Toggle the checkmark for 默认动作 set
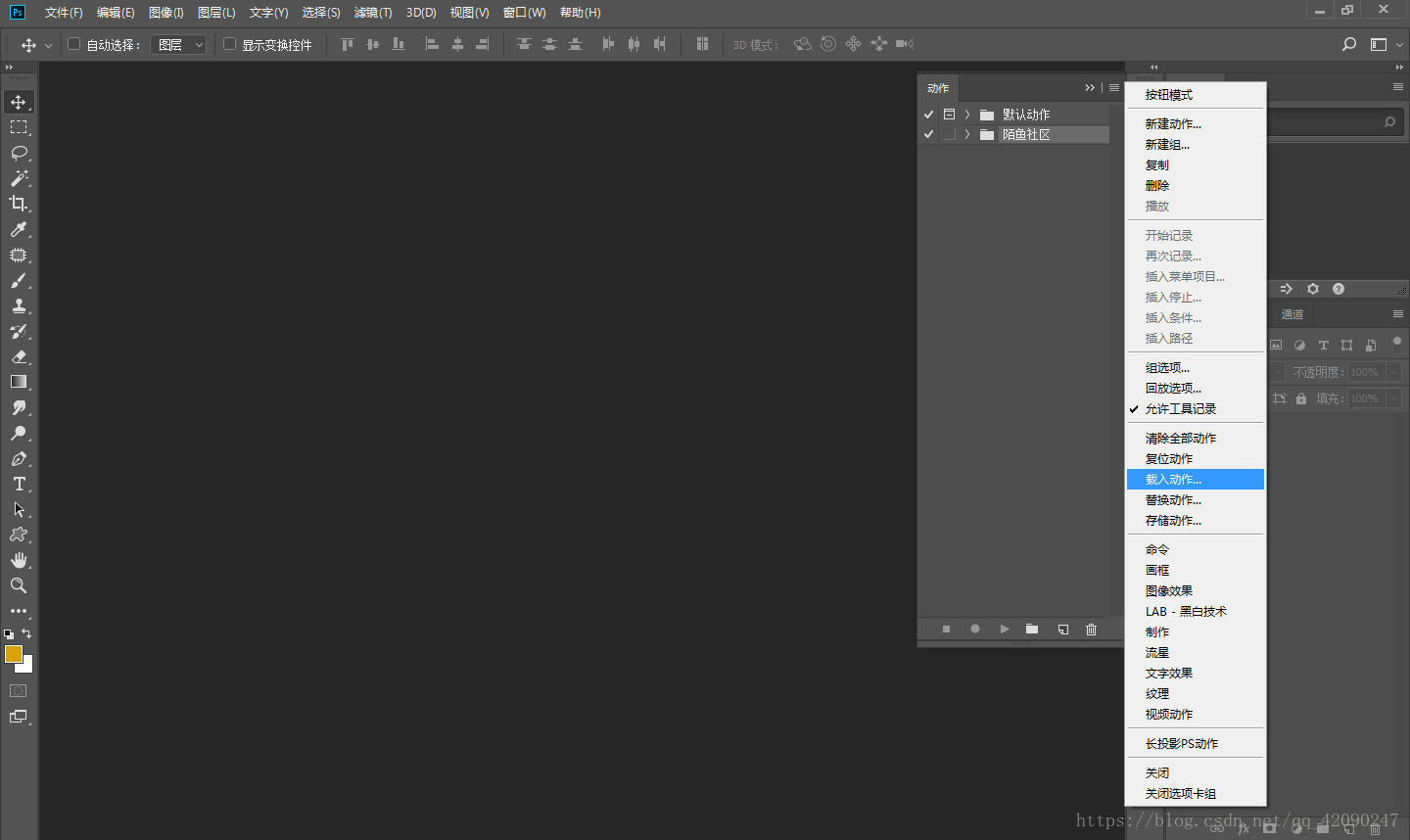Image resolution: width=1410 pixels, height=840 pixels. tap(928, 115)
